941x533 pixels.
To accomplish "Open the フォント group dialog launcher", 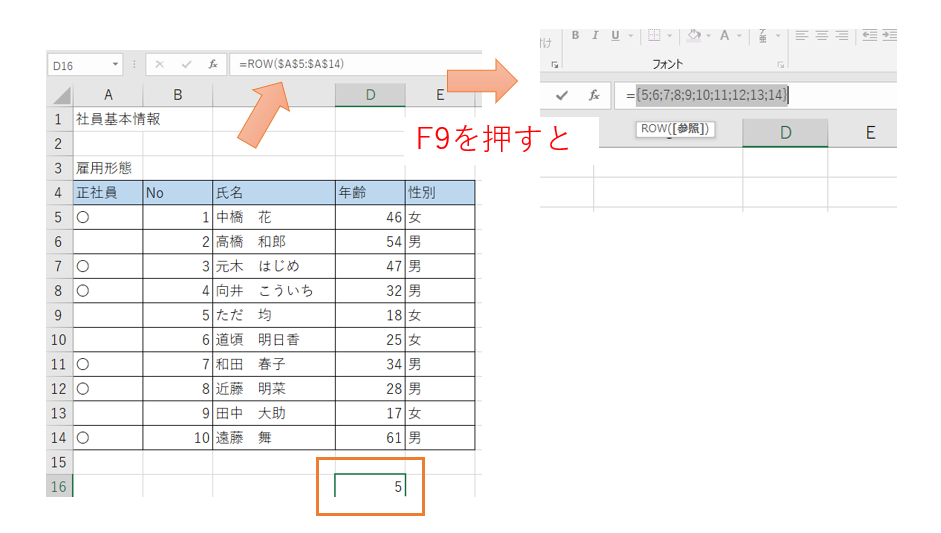I will [x=781, y=64].
